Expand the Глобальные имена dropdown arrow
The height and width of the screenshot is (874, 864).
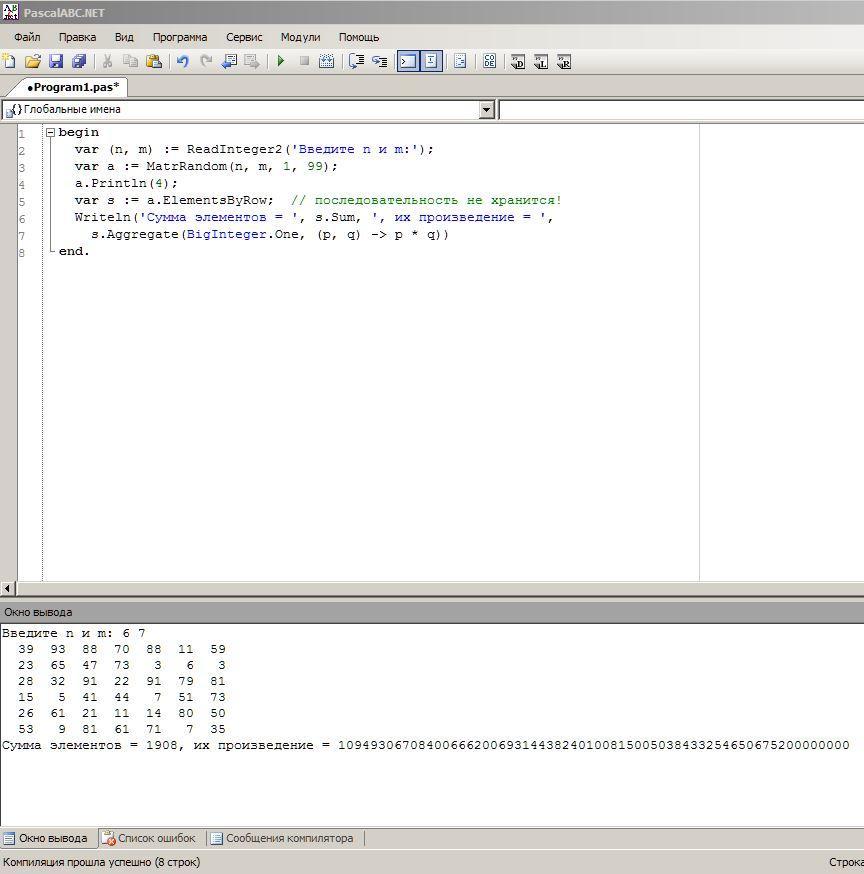coord(487,110)
